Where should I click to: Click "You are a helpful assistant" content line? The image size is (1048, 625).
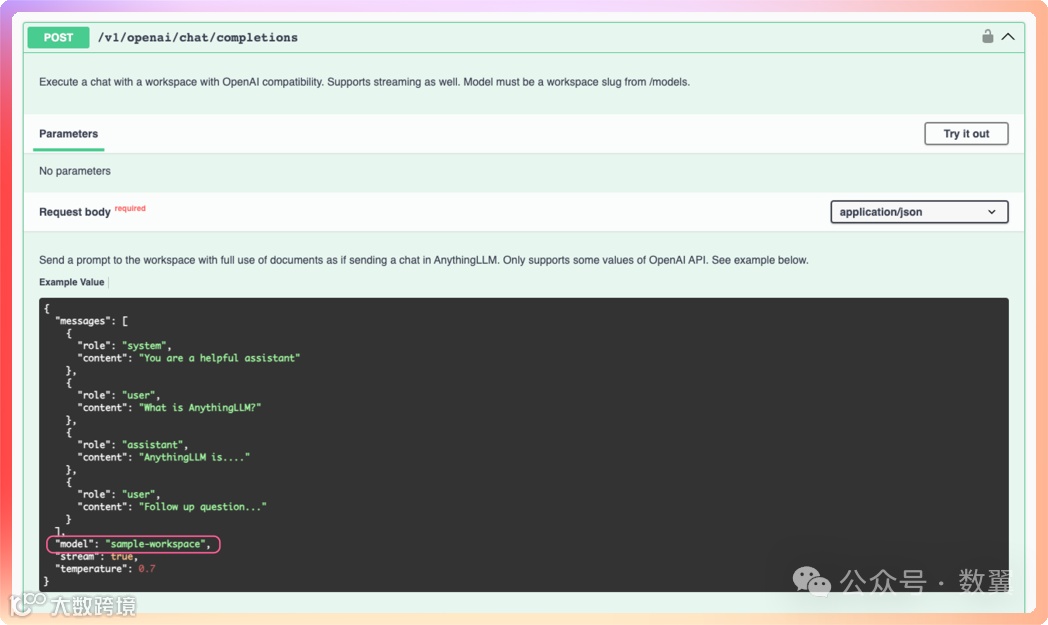188,358
